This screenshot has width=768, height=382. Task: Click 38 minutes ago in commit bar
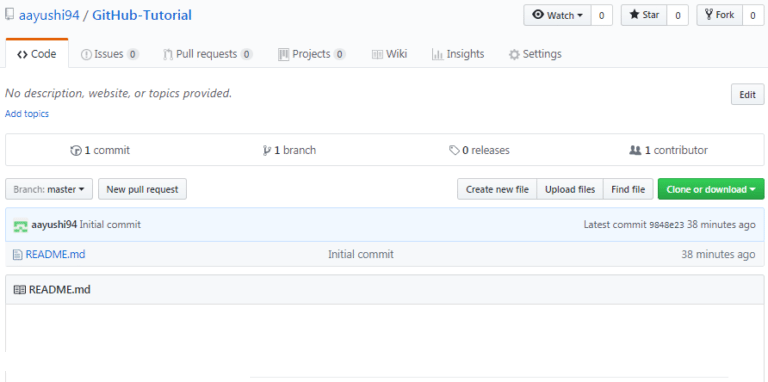point(721,225)
